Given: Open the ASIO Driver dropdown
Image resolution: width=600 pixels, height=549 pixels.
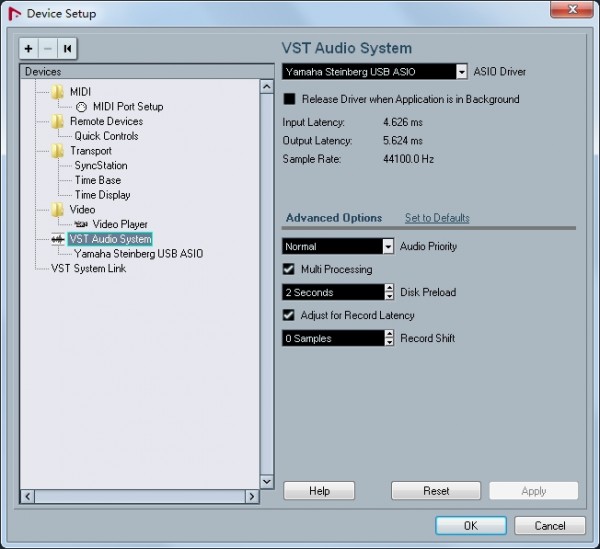Looking at the screenshot, I should point(461,72).
